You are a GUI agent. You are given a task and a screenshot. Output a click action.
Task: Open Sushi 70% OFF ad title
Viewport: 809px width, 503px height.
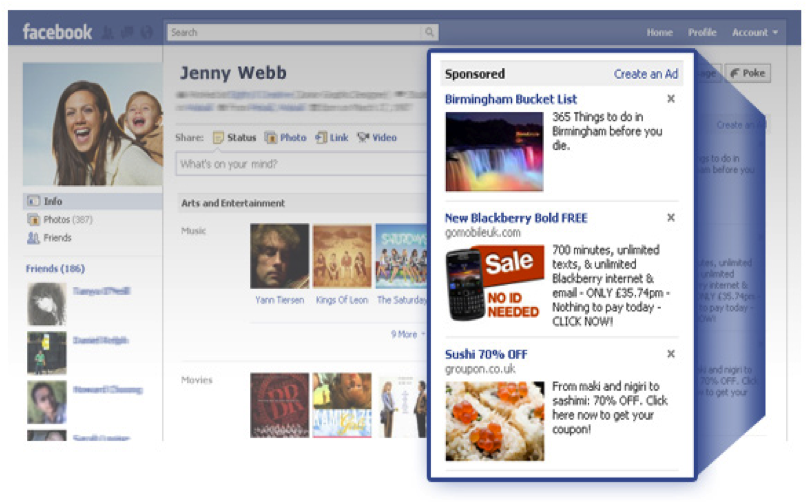click(486, 354)
